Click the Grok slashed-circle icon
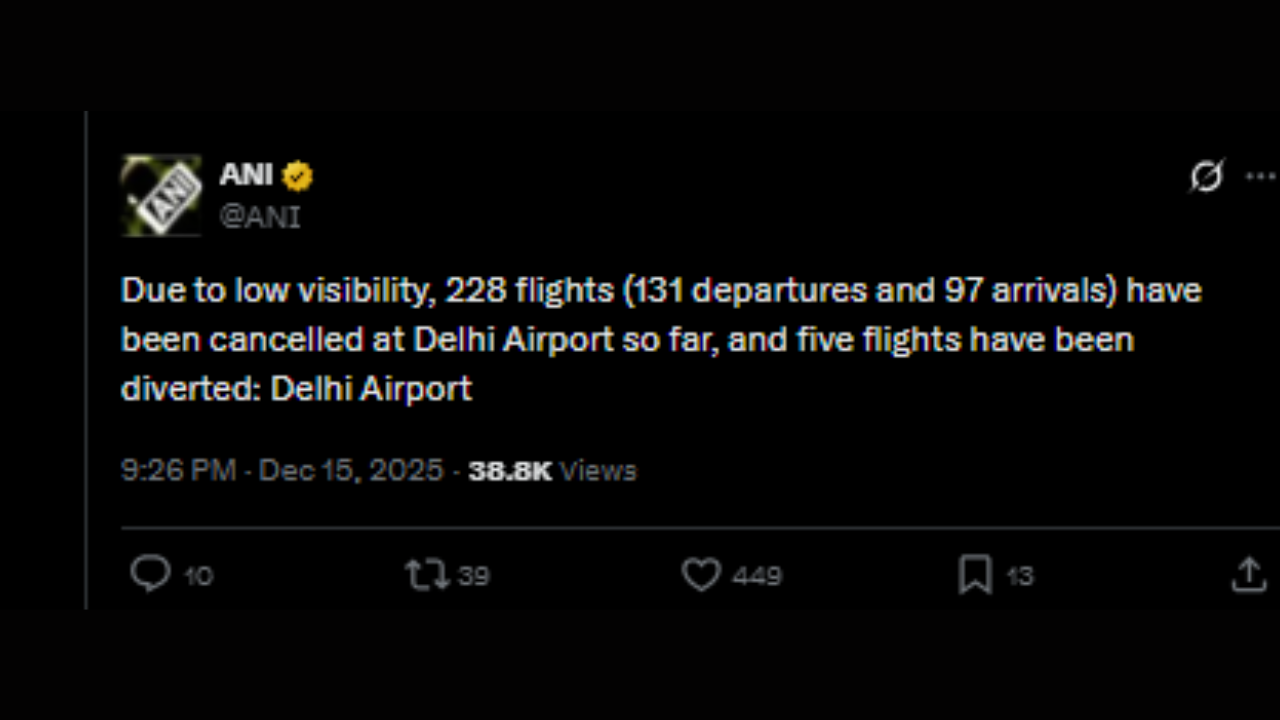 coord(1206,177)
